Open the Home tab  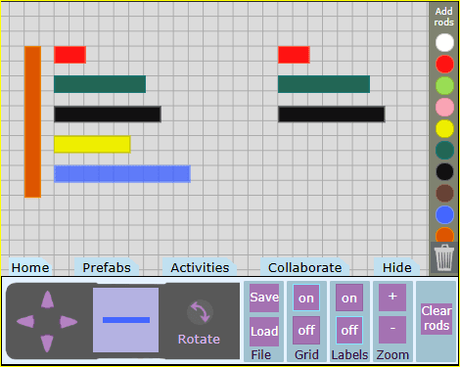tap(30, 267)
